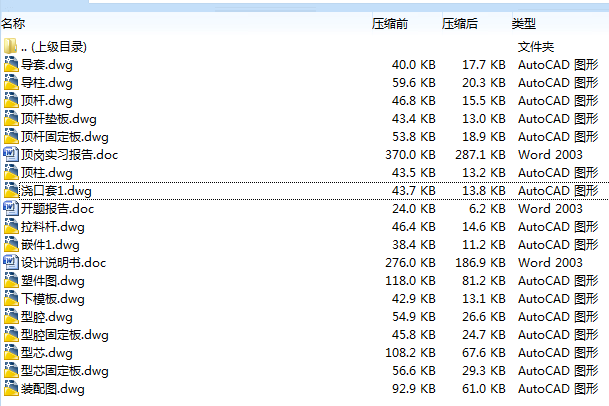Screen dimensions: 609x406
Task: Sort by the 压缩前 column header
Action: (x=390, y=24)
